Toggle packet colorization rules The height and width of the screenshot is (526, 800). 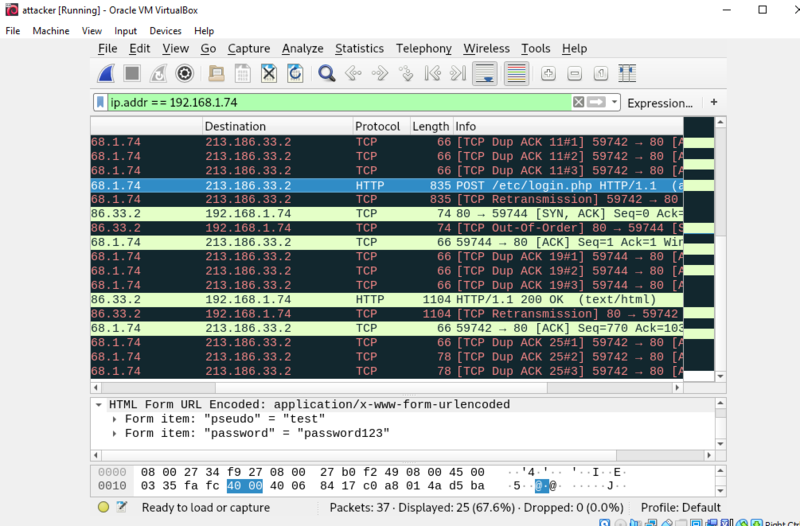[x=516, y=73]
